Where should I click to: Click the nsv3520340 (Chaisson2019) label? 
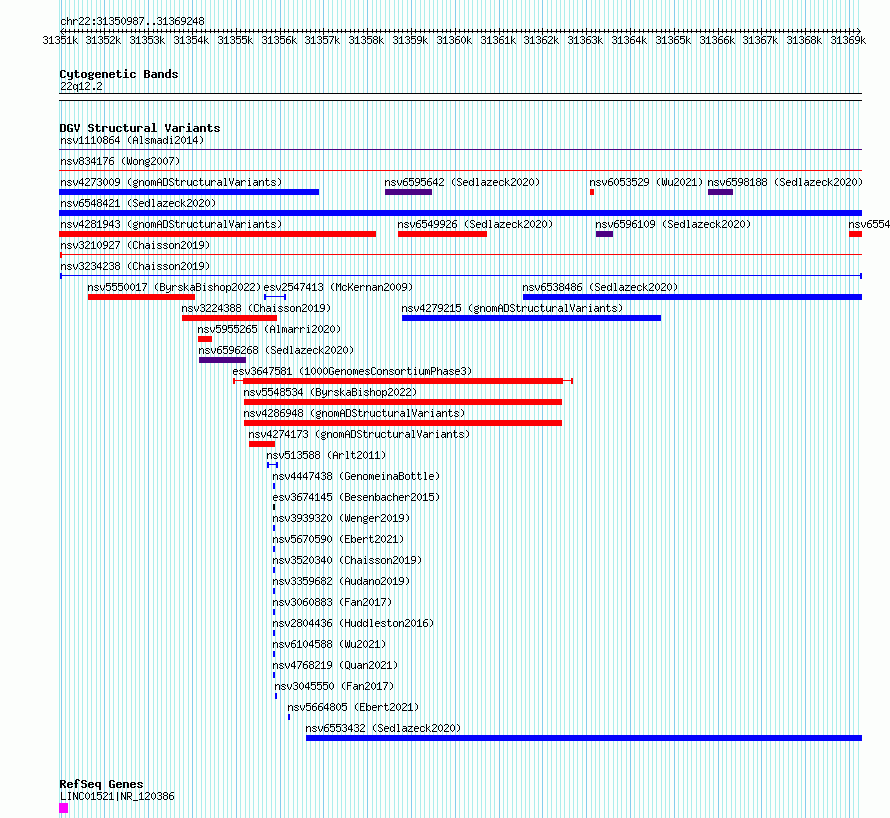(347, 560)
